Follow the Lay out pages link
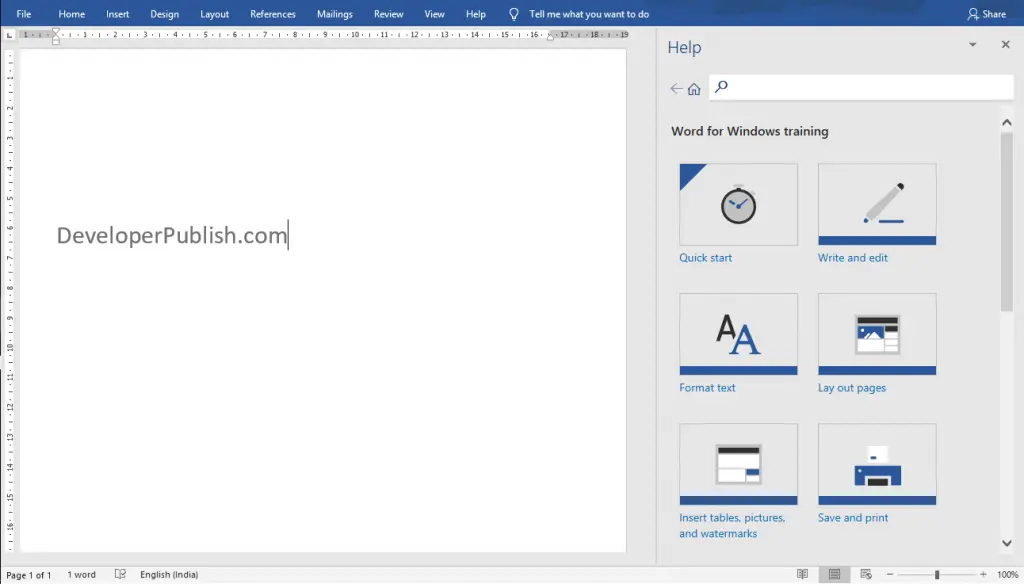This screenshot has width=1024, height=584. [x=852, y=387]
